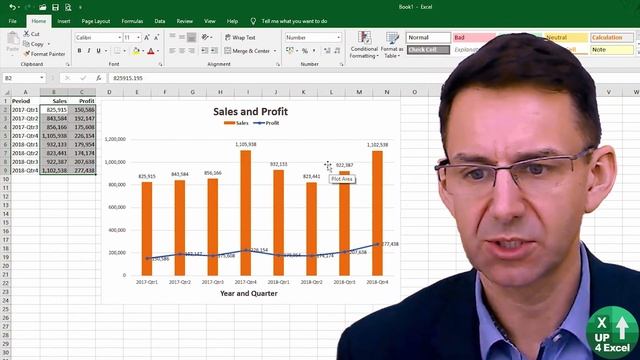Open Conditional Formatting menu
The image size is (640, 360).
tap(364, 45)
